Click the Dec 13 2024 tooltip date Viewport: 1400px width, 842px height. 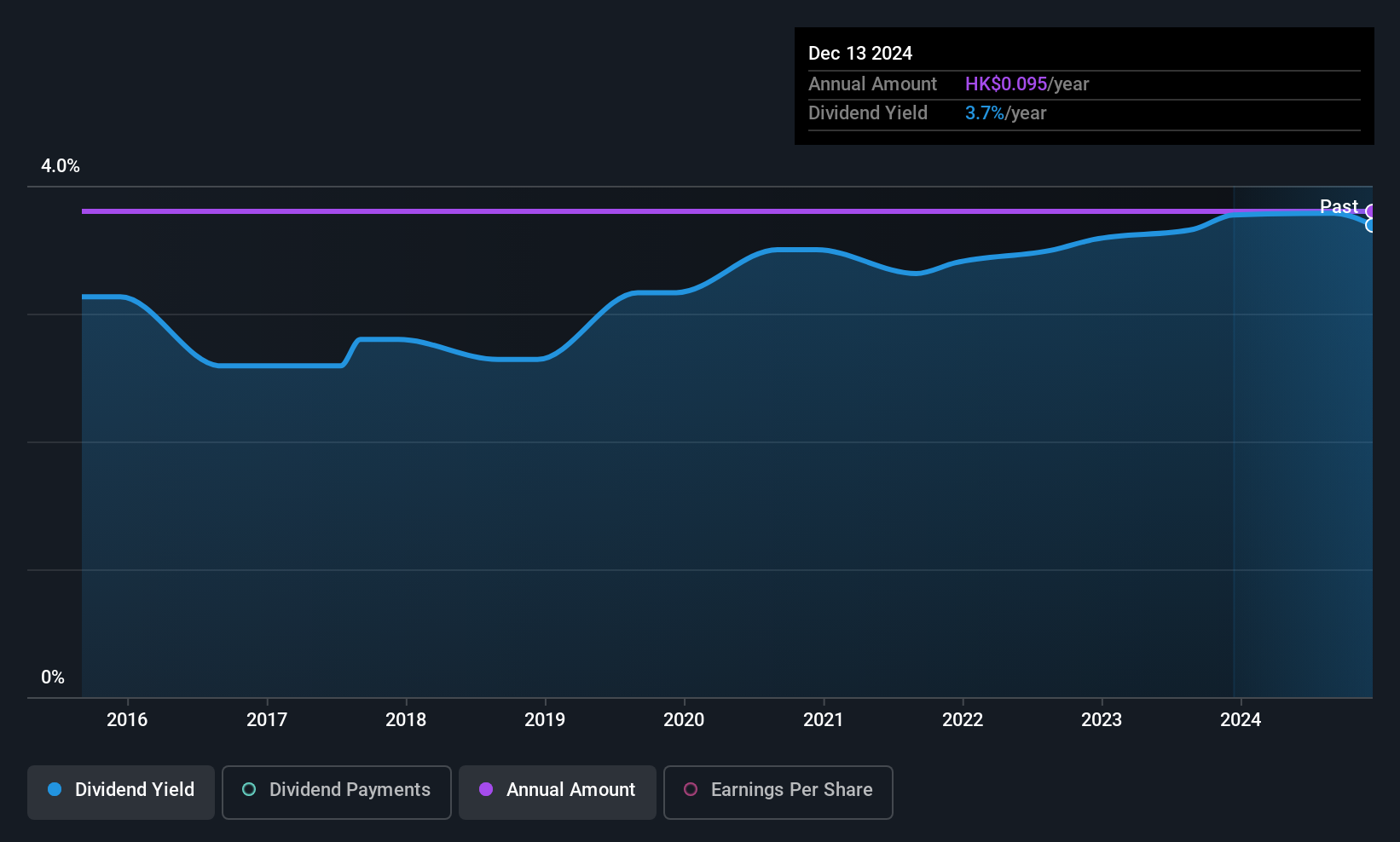tap(860, 53)
